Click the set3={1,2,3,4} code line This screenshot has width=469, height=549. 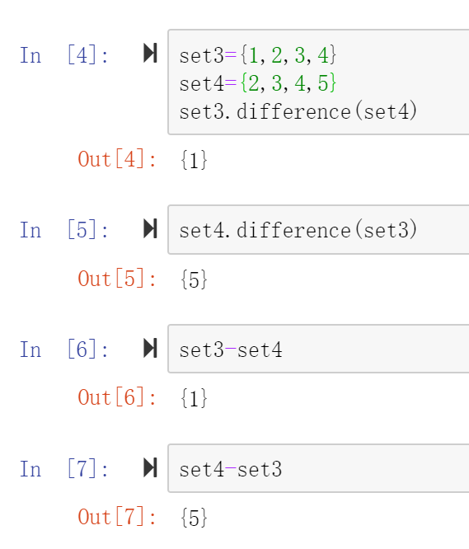pyautogui.click(x=258, y=55)
